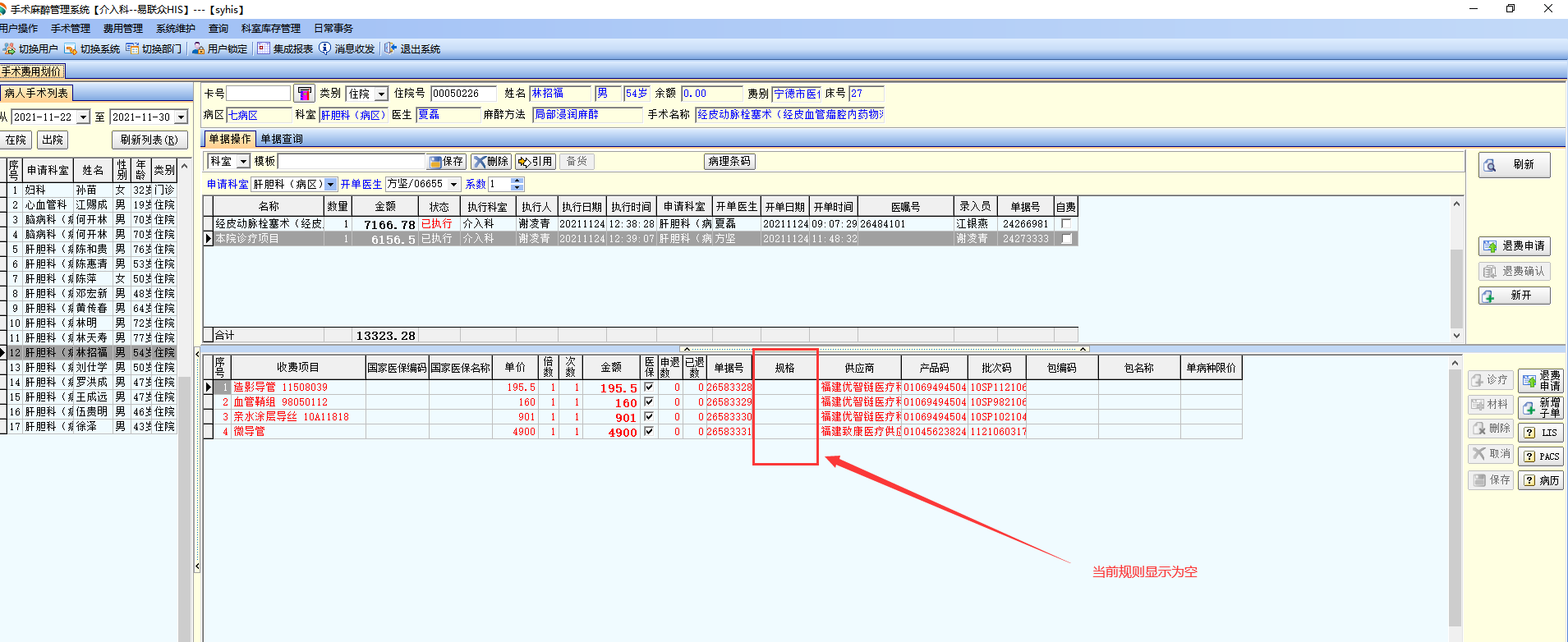Click the 系数 spinner control
This screenshot has height=642, width=1568.
[517, 185]
